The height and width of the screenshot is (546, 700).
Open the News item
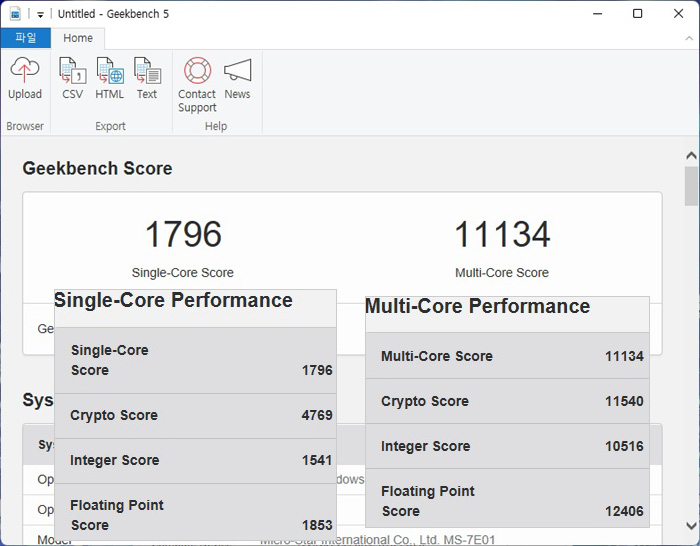pos(237,79)
